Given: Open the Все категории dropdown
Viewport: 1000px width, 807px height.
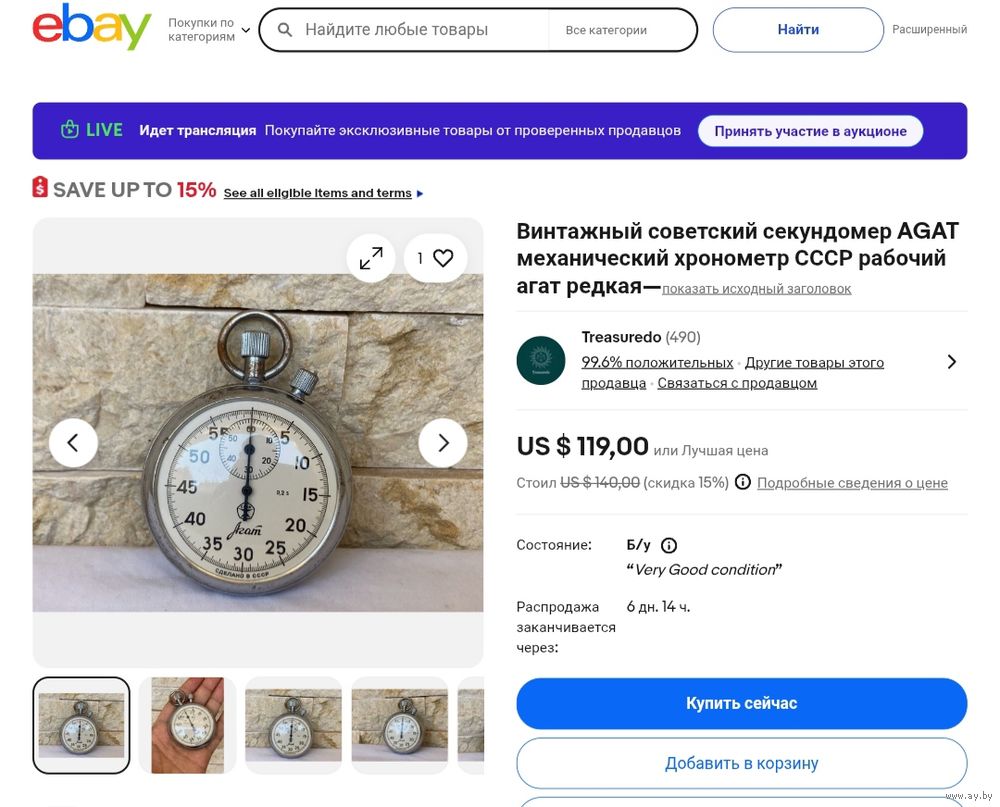Looking at the screenshot, I should (x=606, y=30).
